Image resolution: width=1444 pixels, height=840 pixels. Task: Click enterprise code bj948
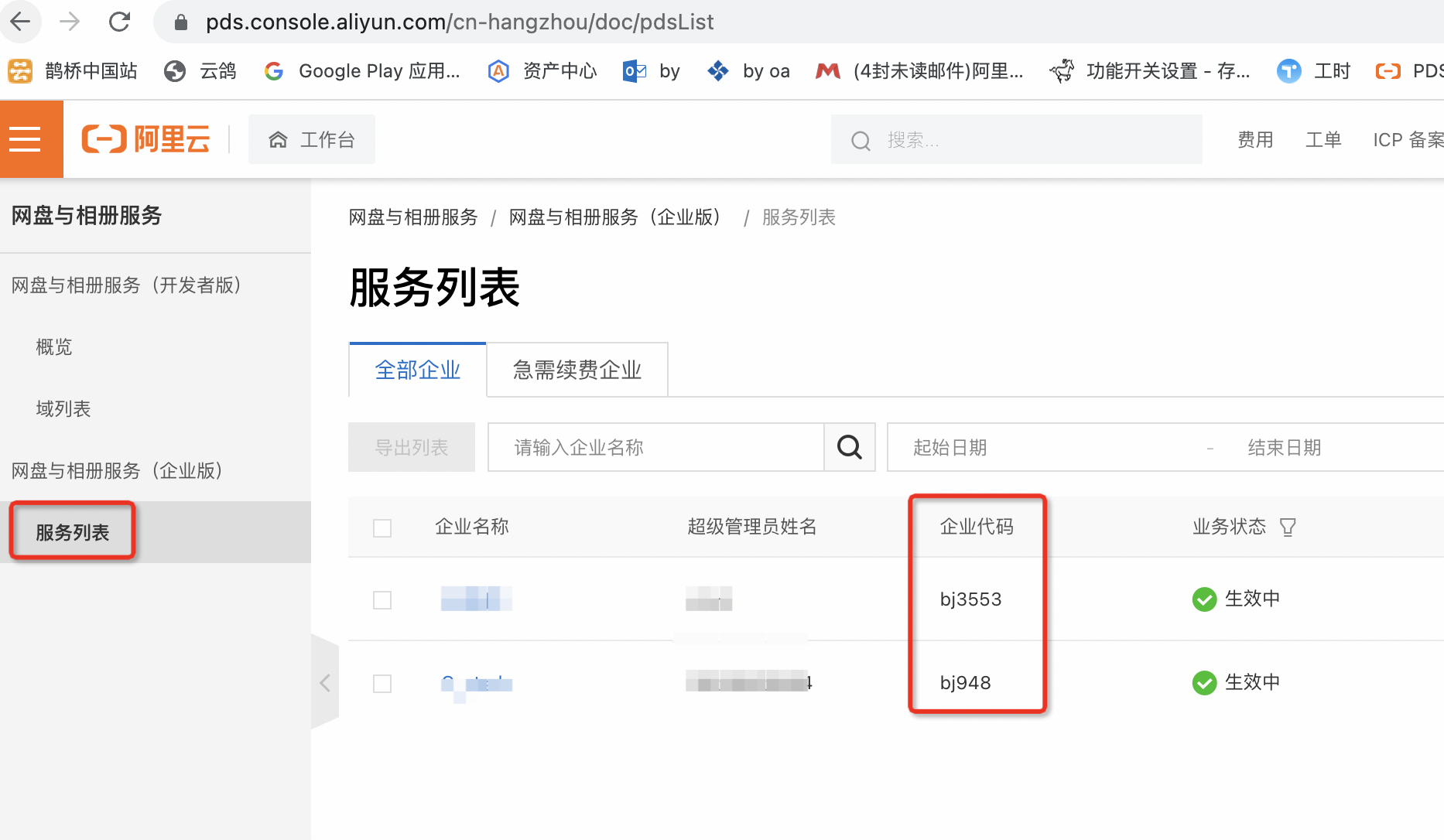tap(965, 683)
